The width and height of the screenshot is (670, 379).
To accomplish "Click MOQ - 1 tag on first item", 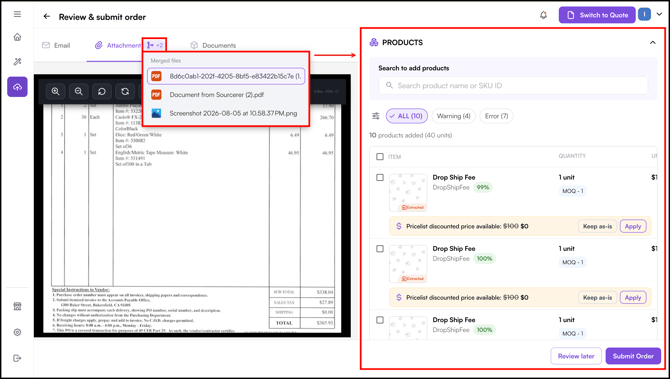I will coord(573,191).
